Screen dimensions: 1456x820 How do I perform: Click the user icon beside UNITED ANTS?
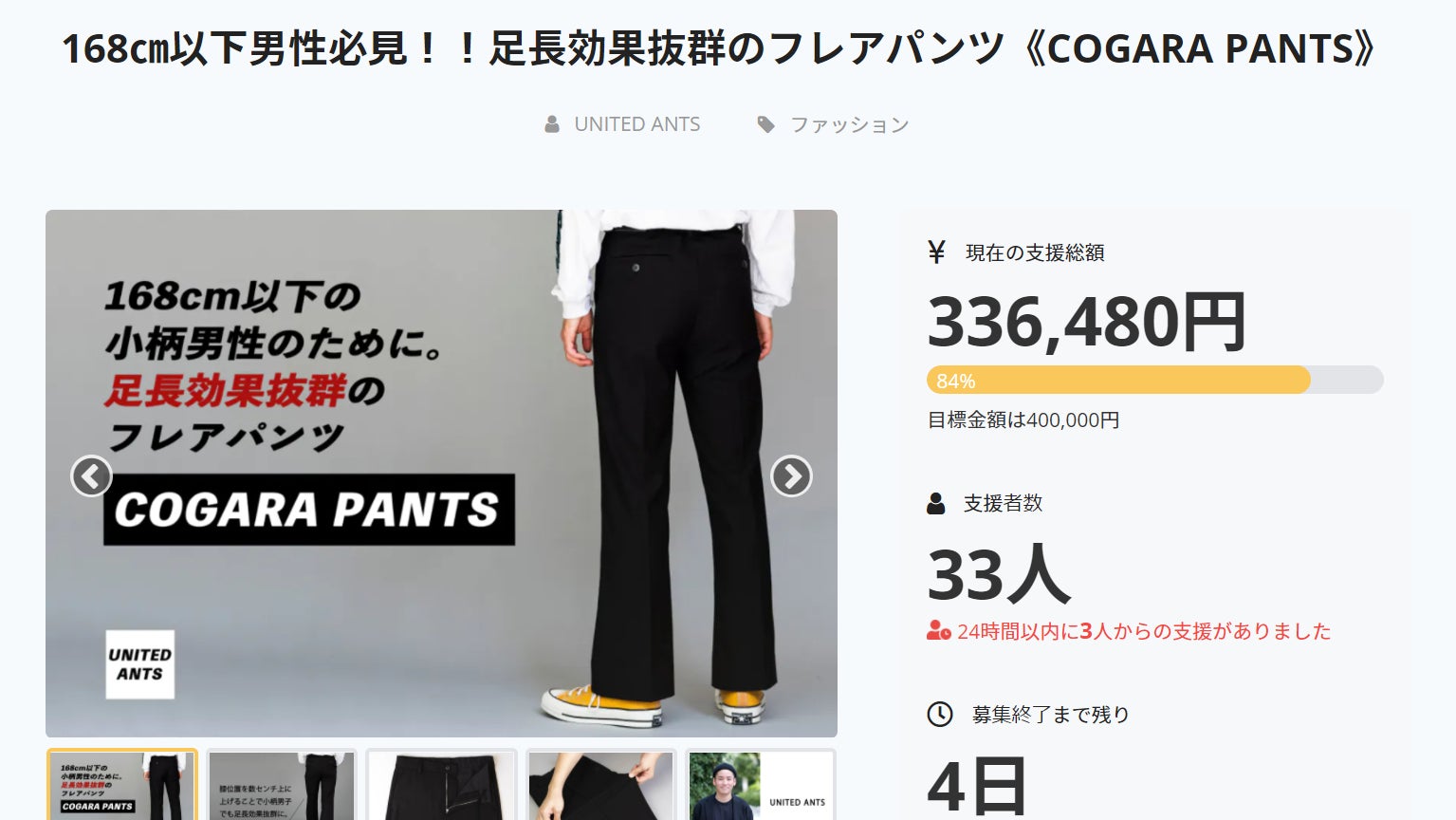pyautogui.click(x=552, y=124)
